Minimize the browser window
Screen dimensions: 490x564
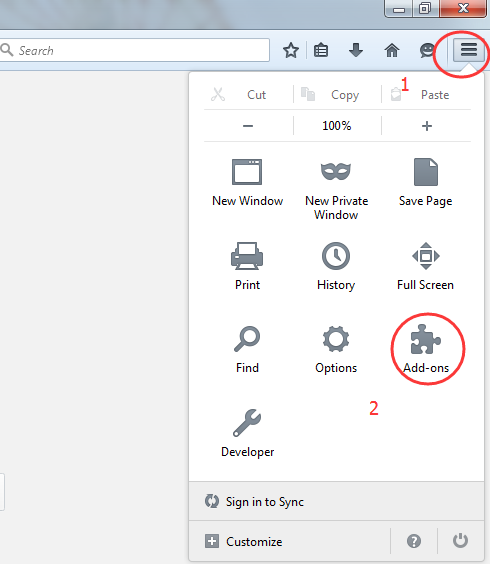pyautogui.click(x=398, y=9)
